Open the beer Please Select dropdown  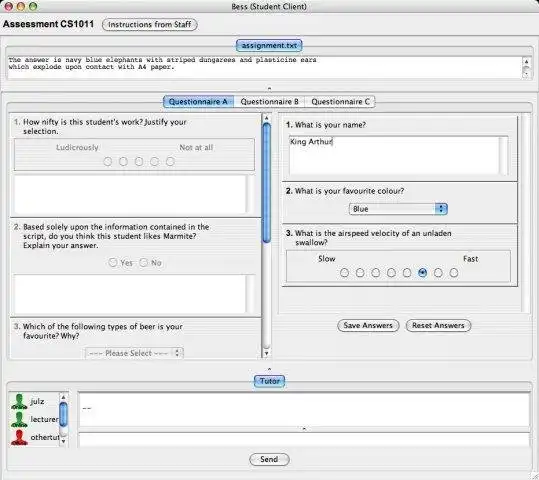[x=134, y=353]
